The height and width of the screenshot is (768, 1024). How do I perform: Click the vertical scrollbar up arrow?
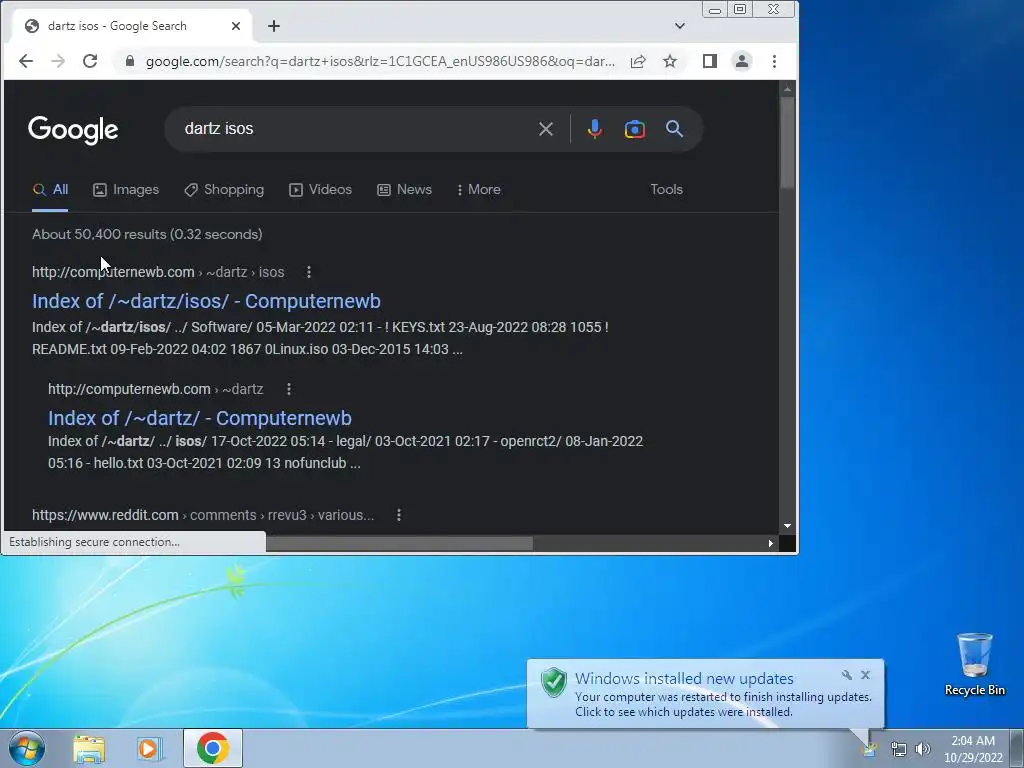coord(787,89)
